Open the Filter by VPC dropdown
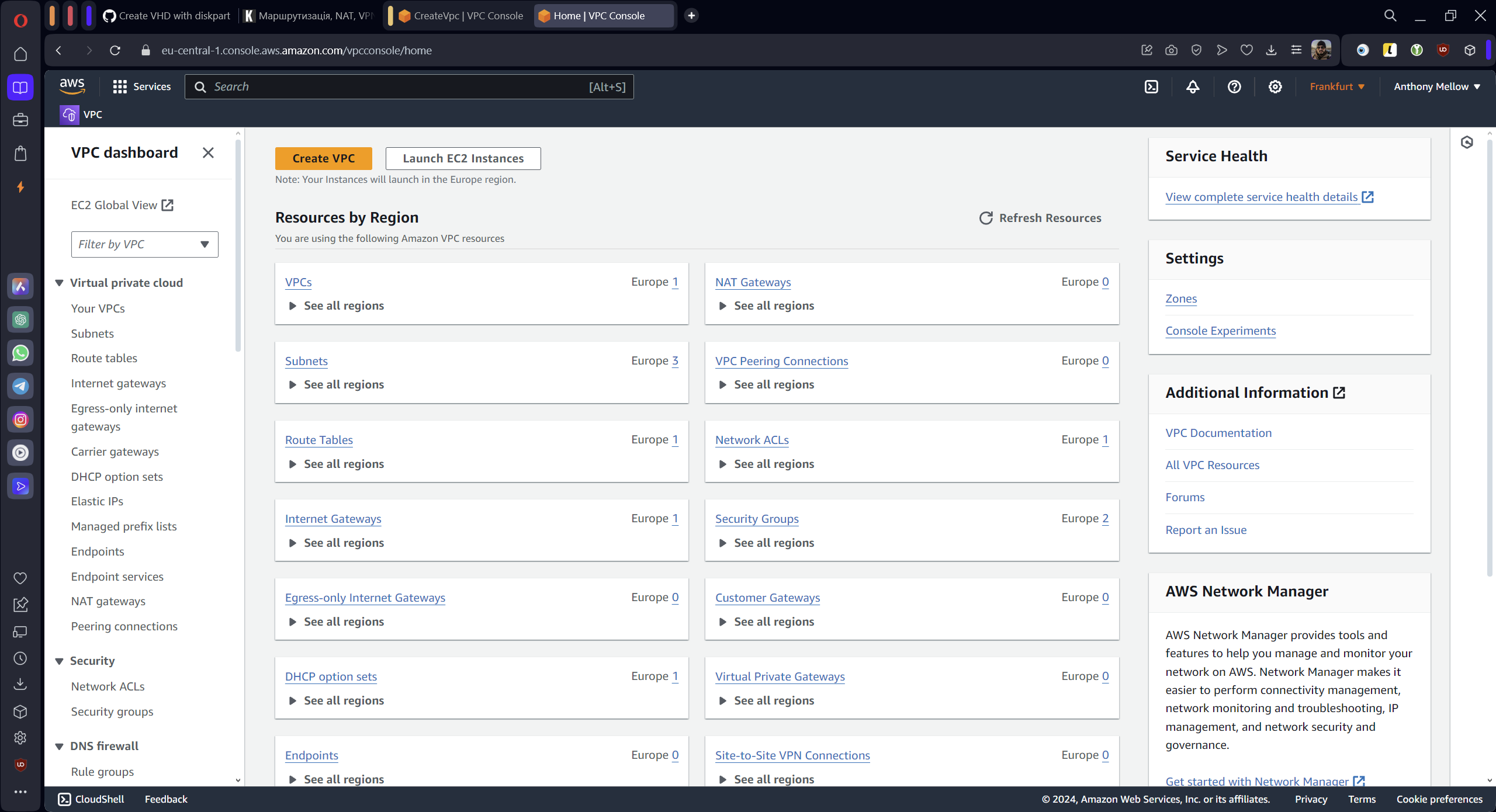1496x812 pixels. [x=144, y=244]
